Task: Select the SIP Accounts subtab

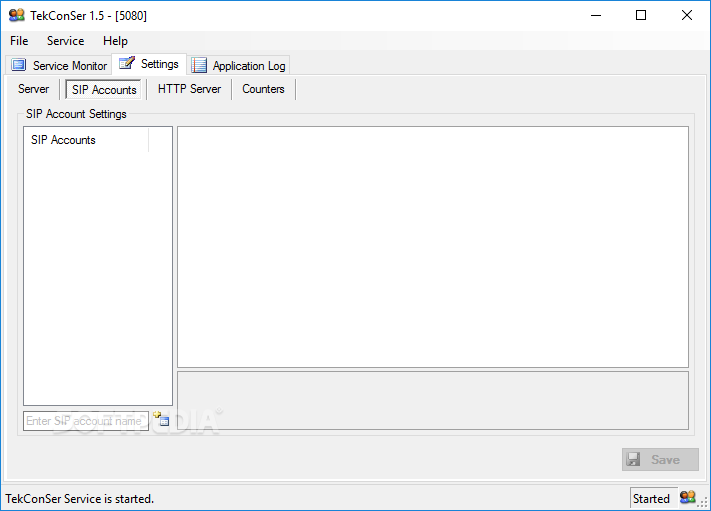Action: pos(104,89)
